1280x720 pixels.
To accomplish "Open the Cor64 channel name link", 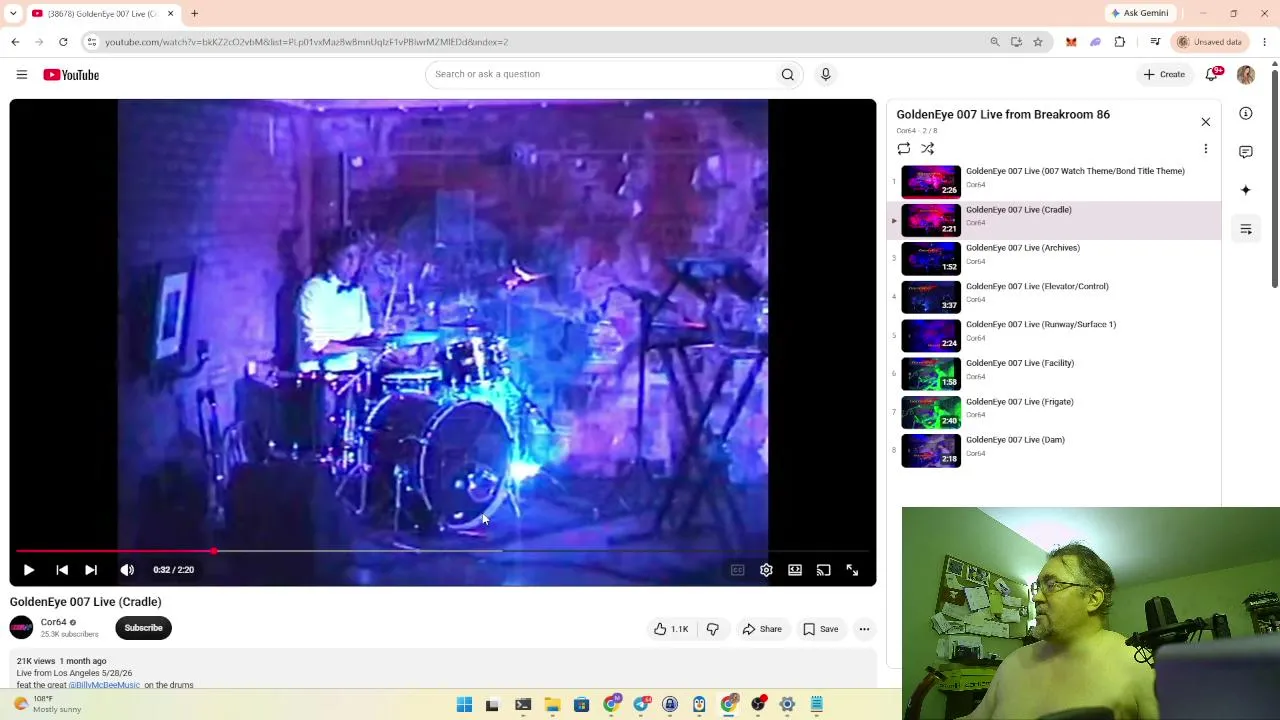I will 53,622.
